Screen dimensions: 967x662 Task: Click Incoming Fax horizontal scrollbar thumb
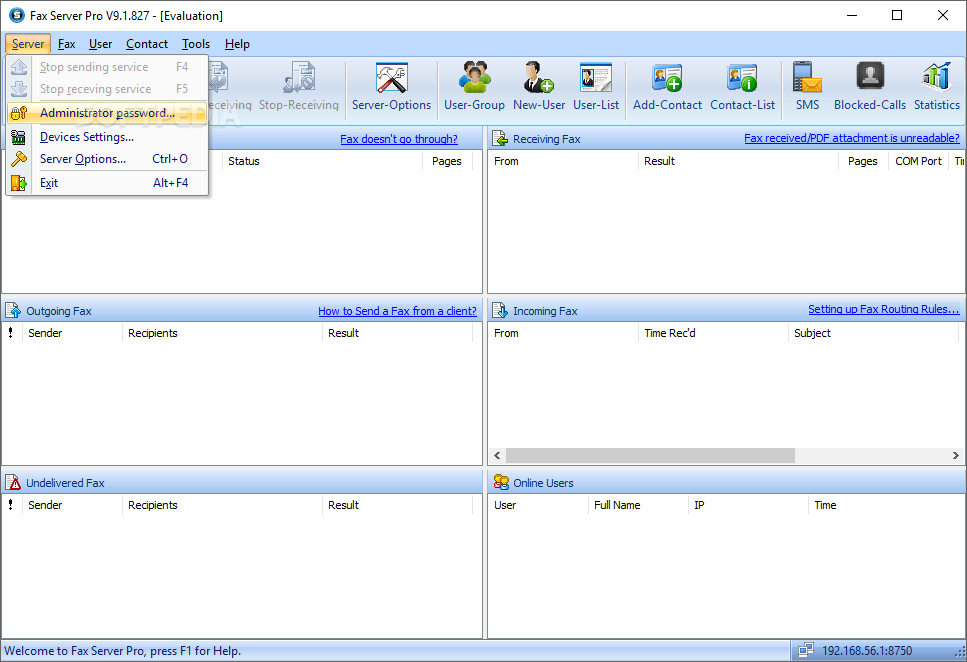pyautogui.click(x=650, y=455)
